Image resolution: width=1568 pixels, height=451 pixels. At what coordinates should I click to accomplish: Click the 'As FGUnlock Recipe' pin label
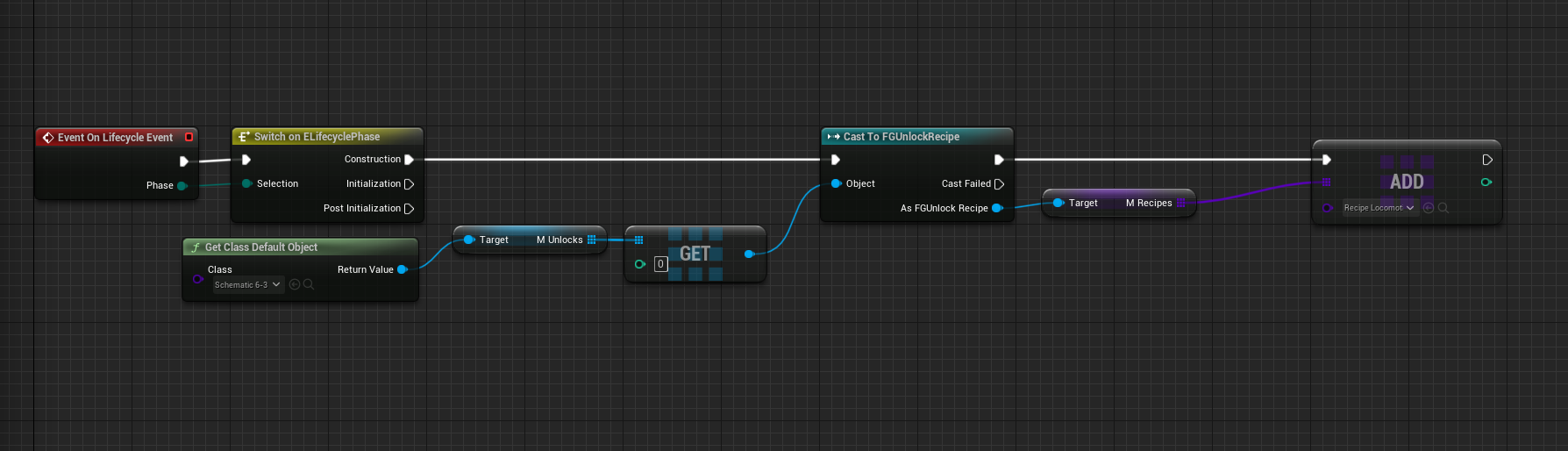[x=944, y=209]
